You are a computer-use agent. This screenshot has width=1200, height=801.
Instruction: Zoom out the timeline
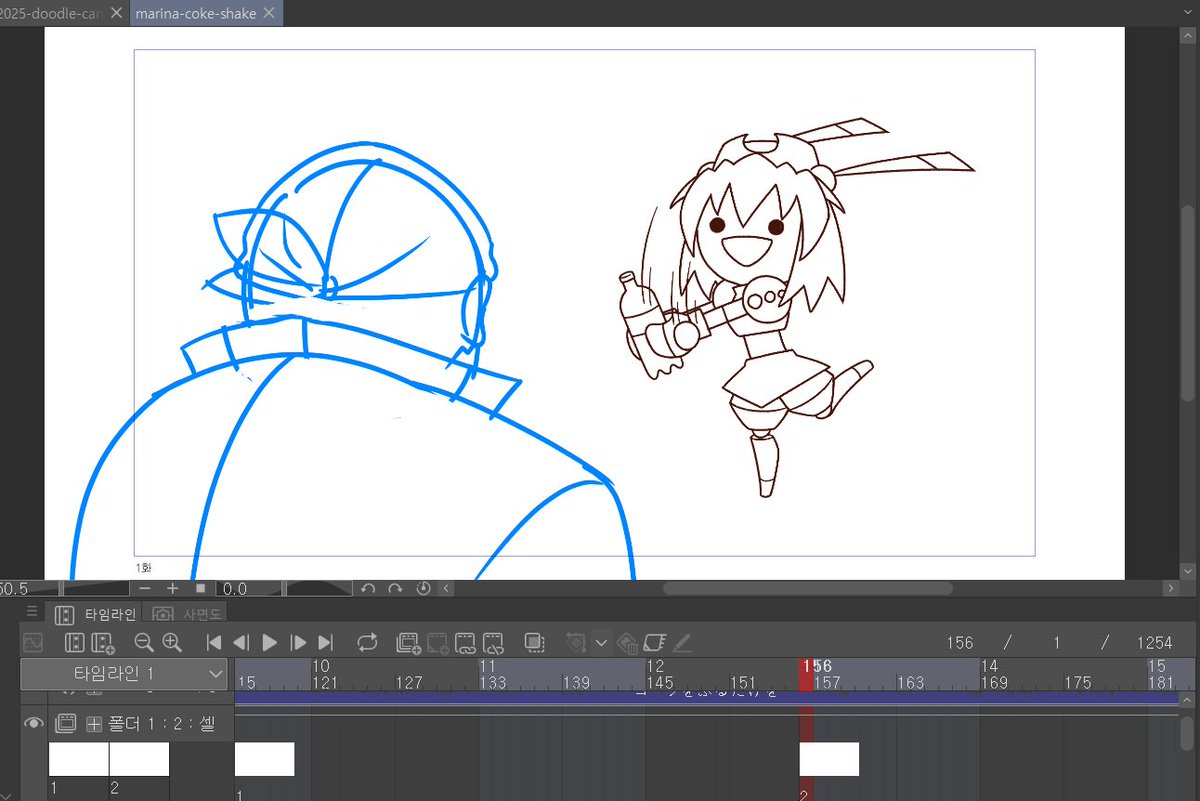coord(143,643)
